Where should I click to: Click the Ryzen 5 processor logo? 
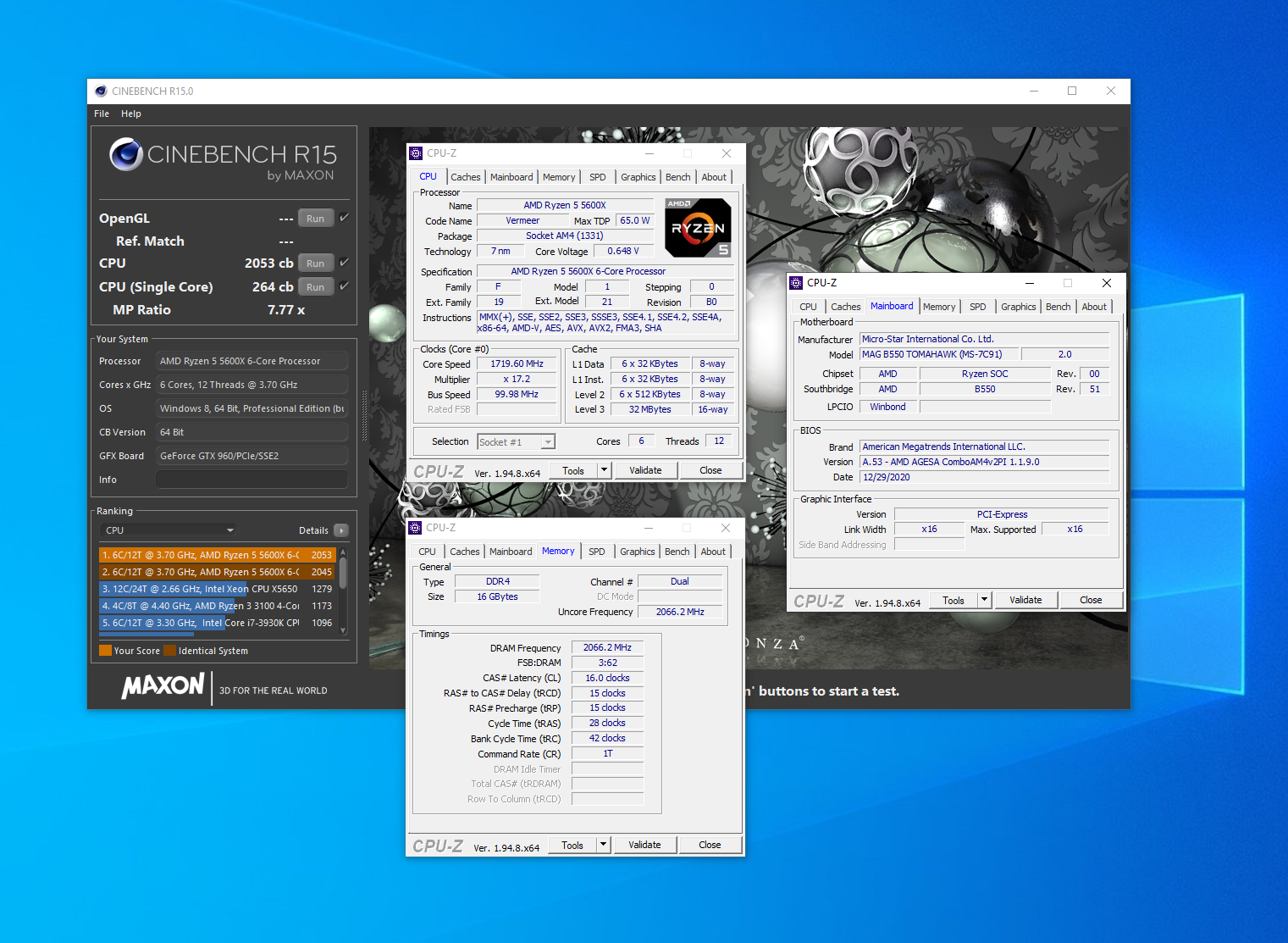698,228
